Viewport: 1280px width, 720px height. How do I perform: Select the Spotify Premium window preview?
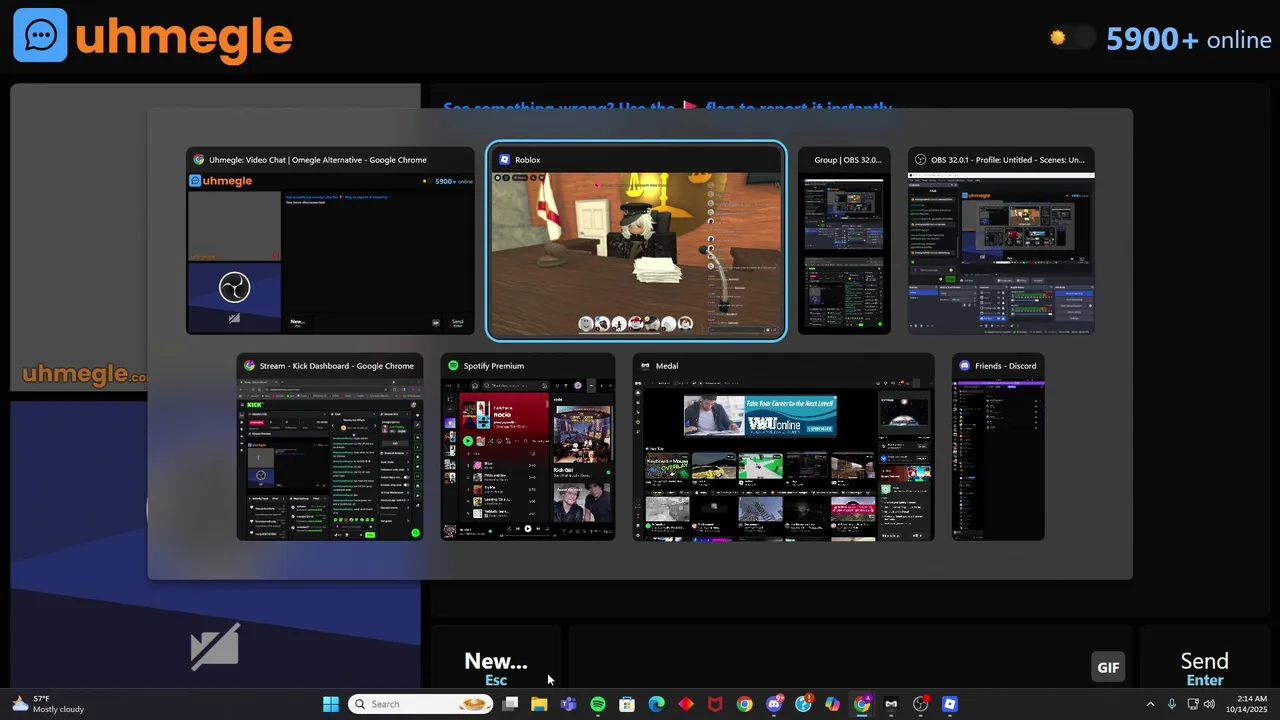[x=528, y=447]
